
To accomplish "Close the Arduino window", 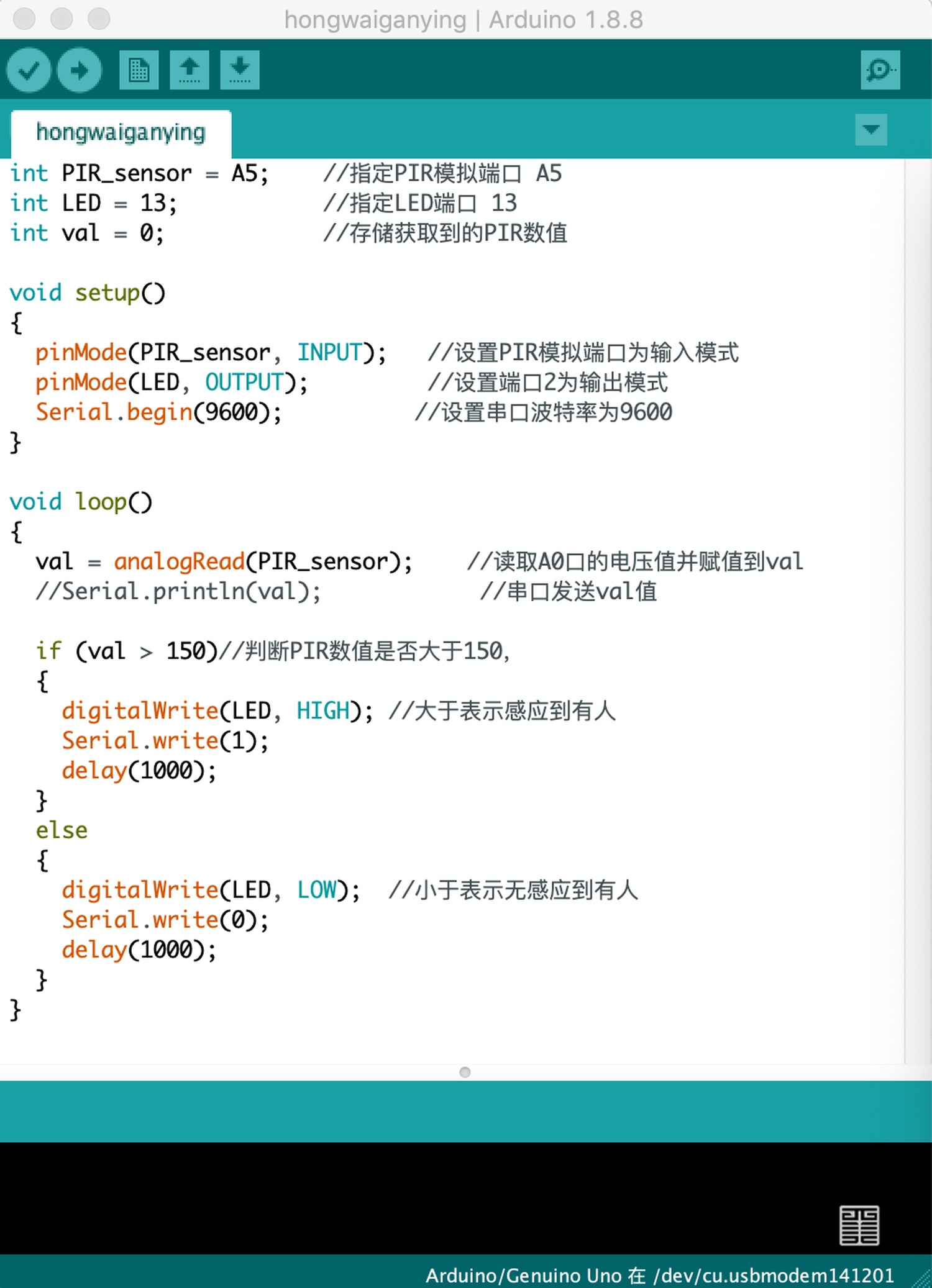I will (x=24, y=19).
